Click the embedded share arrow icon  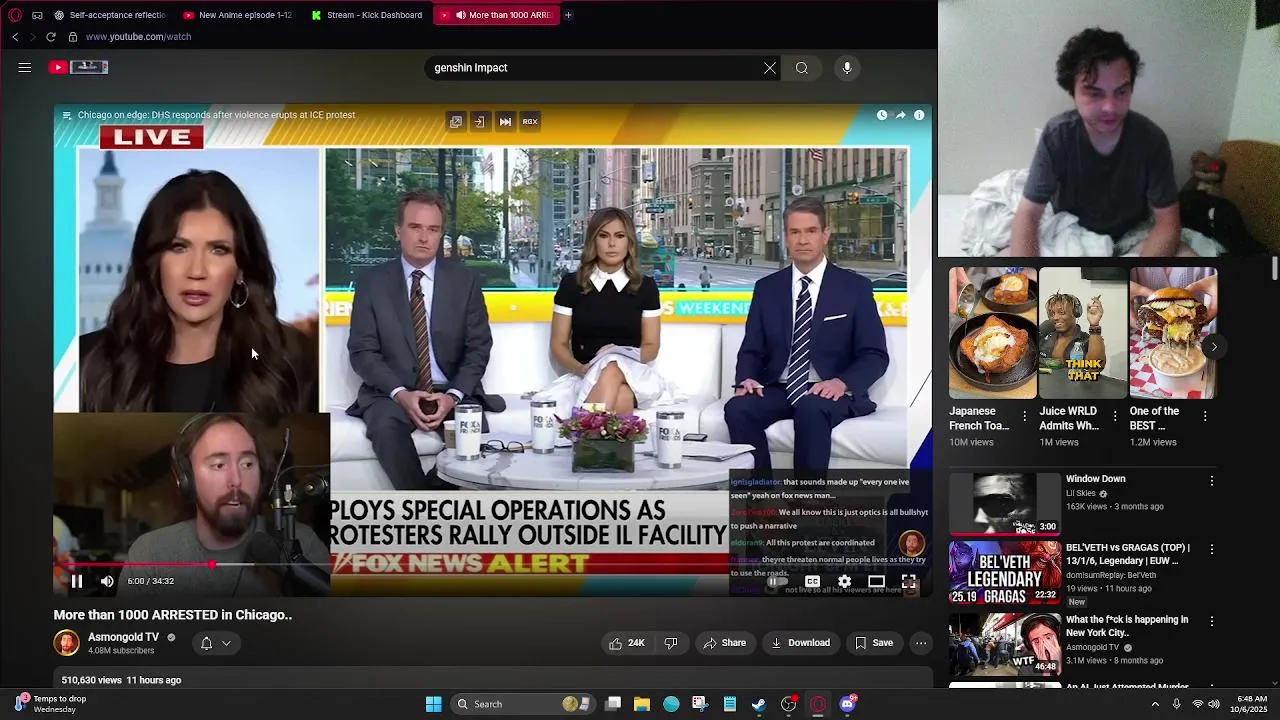pyautogui.click(x=900, y=115)
